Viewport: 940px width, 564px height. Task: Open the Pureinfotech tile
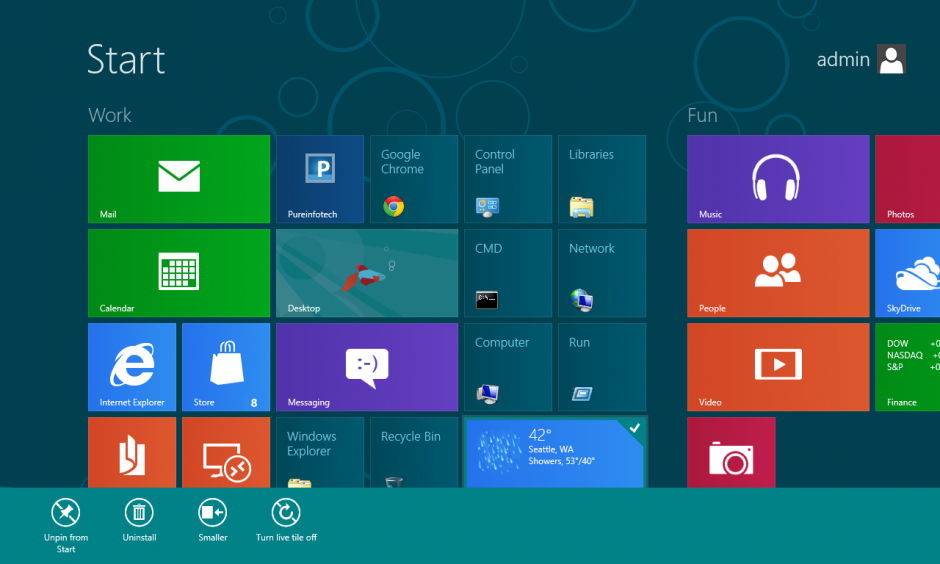coord(320,179)
